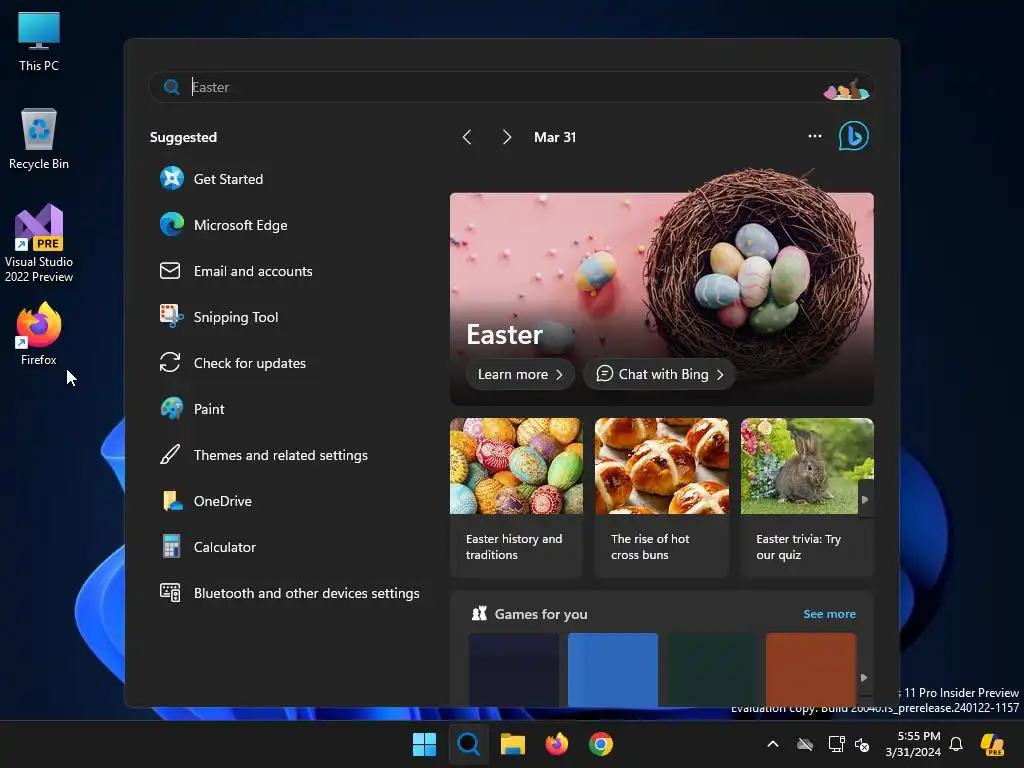Click the muted volume tray icon
Viewport: 1024px width, 768px height.
862,744
